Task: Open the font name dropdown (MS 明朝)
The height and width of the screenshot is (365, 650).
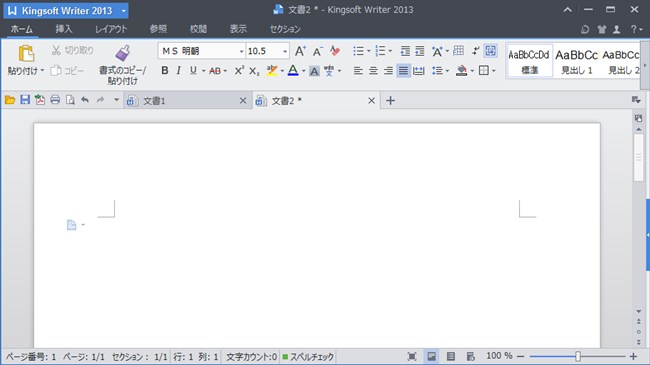Action: click(241, 51)
